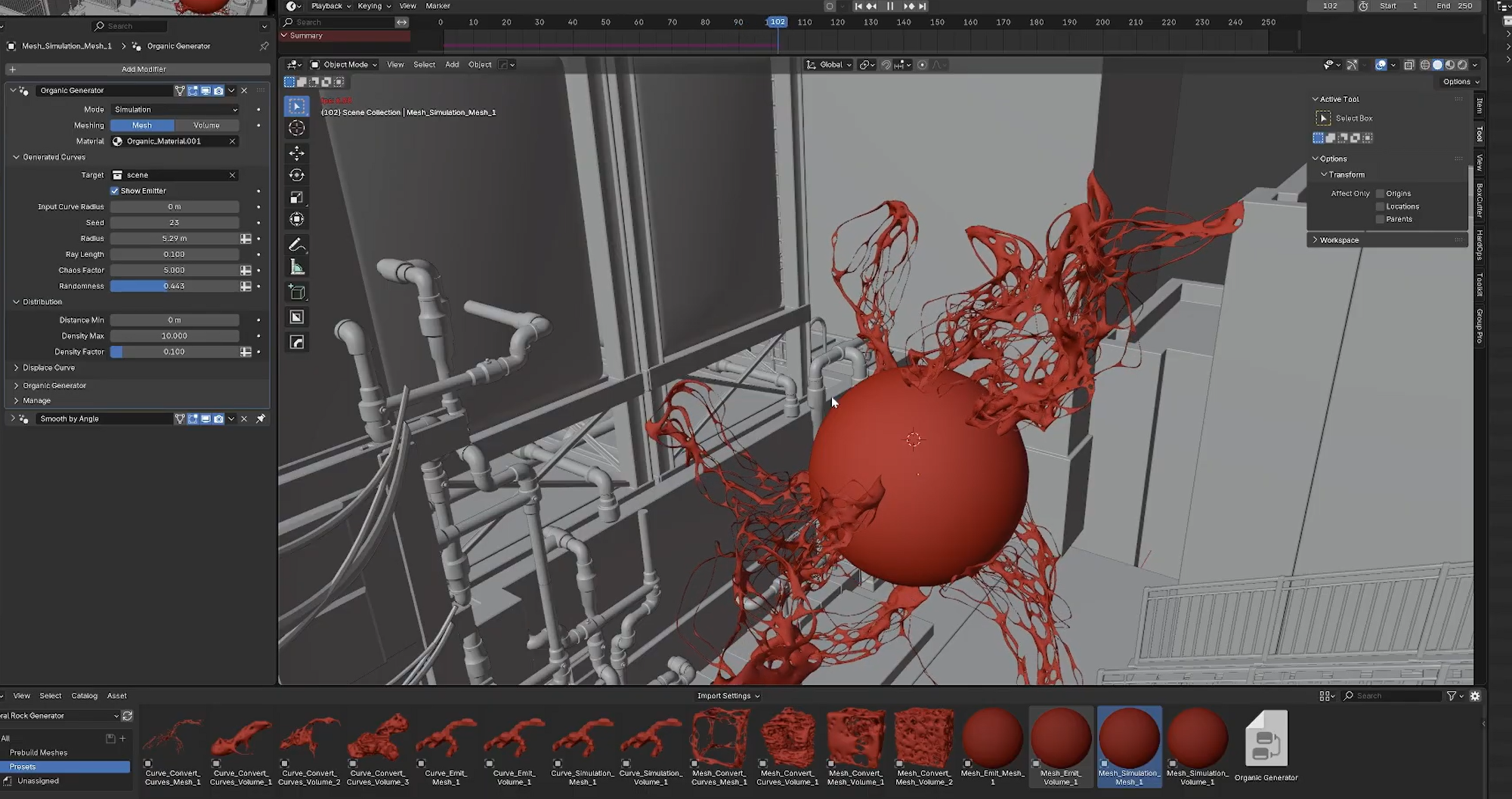The height and width of the screenshot is (799, 1512).
Task: Open the Keying menu
Action: point(373,6)
